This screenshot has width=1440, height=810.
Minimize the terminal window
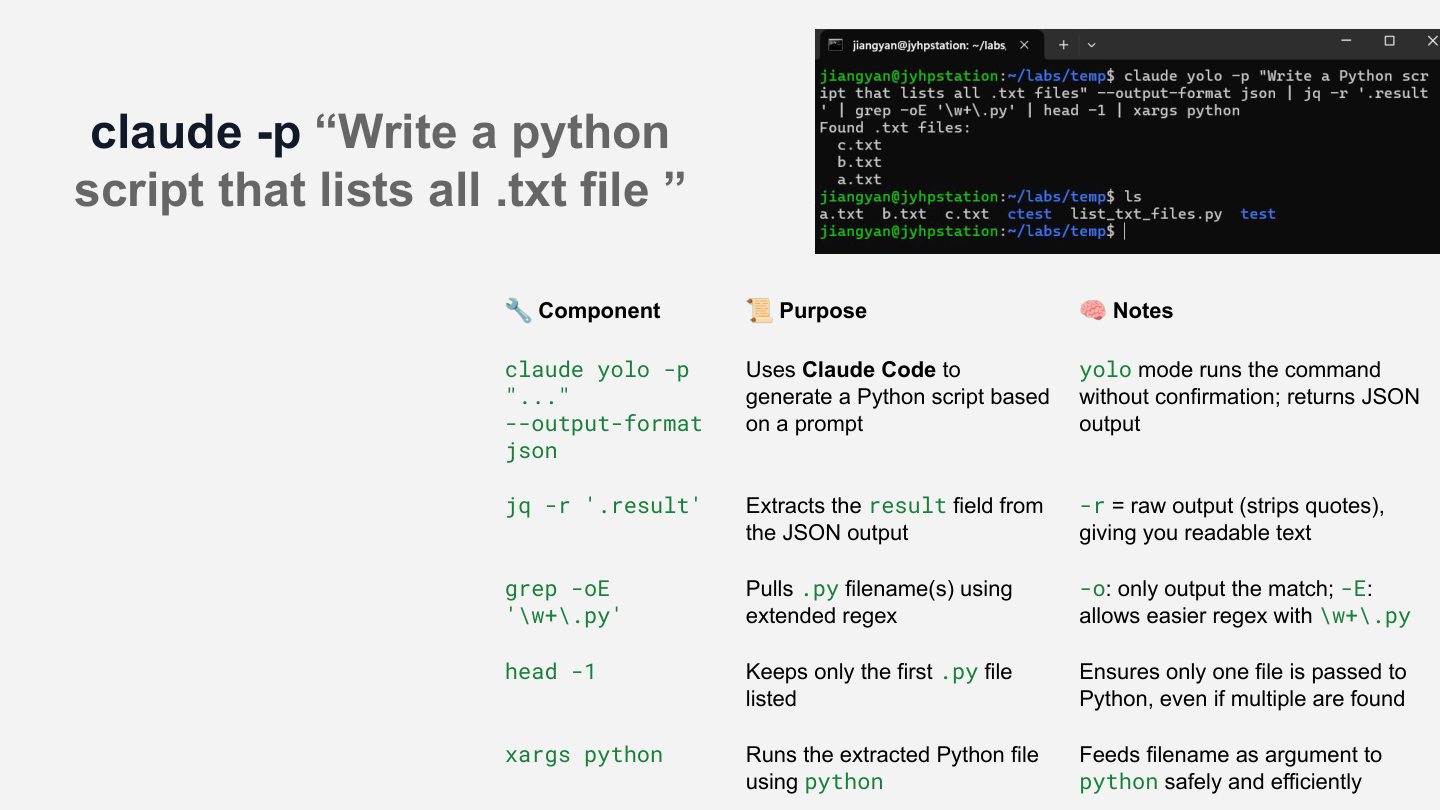click(1347, 41)
